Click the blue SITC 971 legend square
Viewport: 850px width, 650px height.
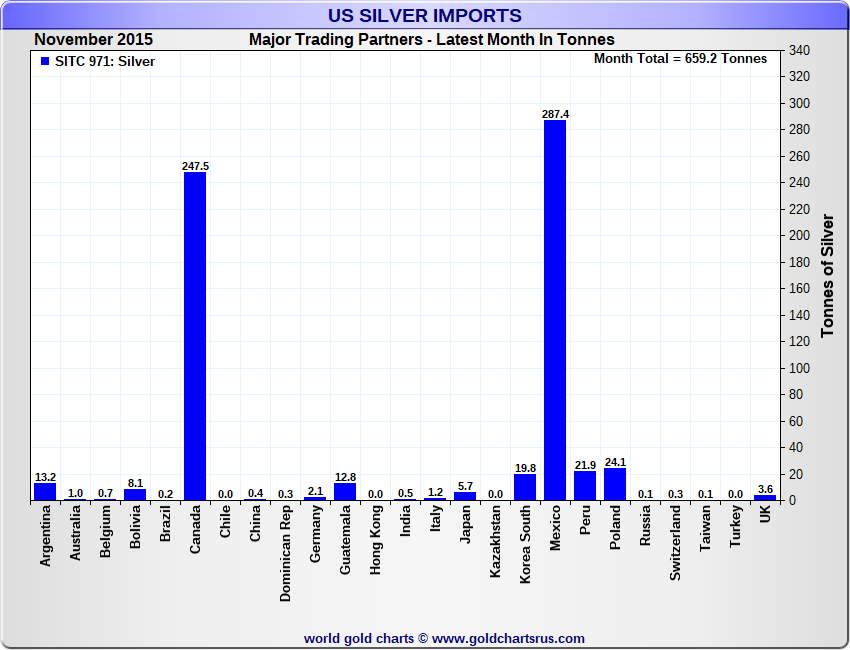click(44, 62)
